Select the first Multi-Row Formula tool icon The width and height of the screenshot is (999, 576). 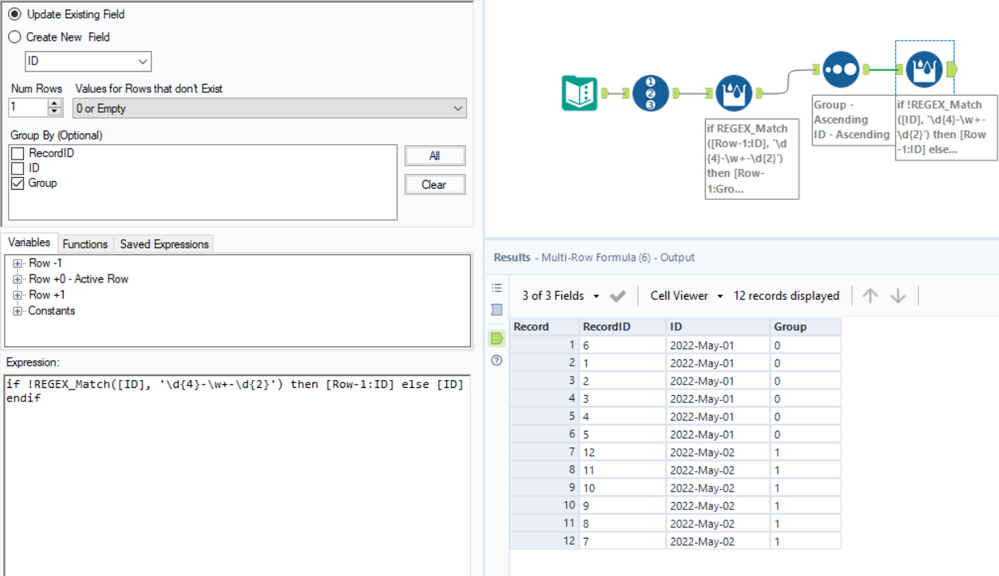(x=734, y=93)
